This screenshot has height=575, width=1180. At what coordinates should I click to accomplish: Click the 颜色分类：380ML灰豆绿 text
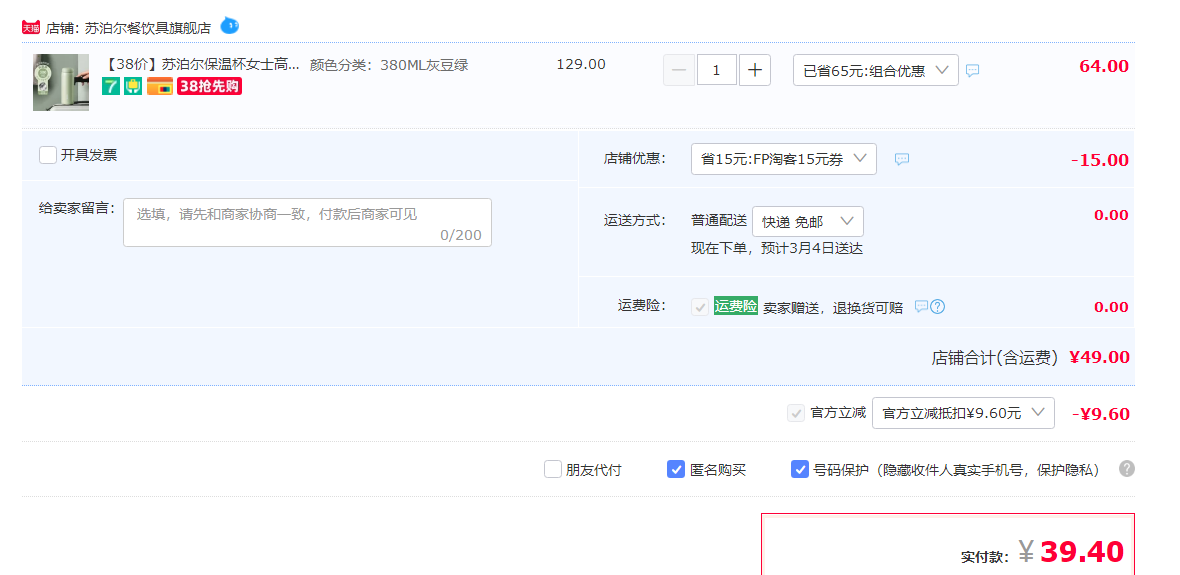tap(389, 65)
